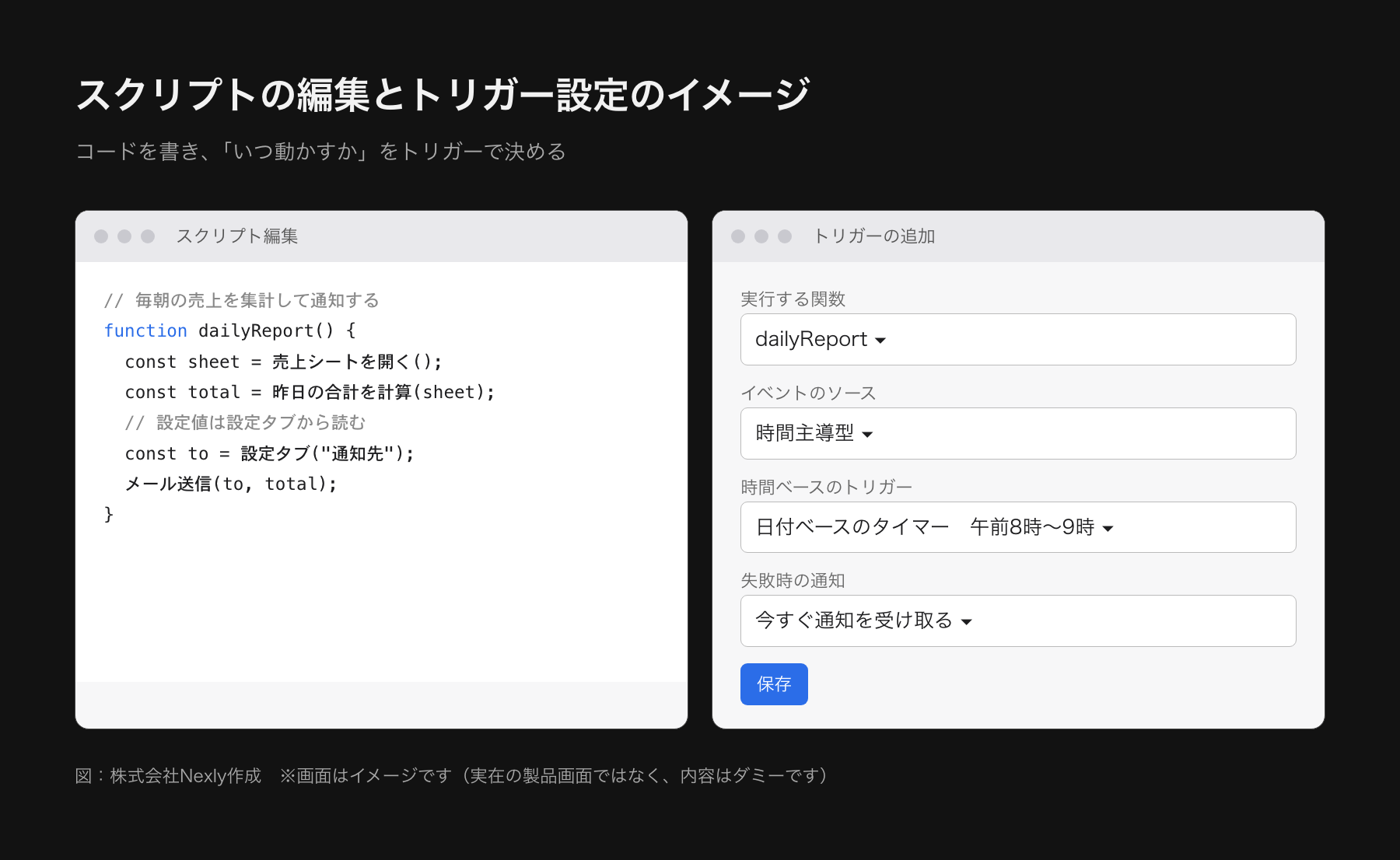This screenshot has height=860, width=1400.
Task: Expand the 日付ベースのタイマー trigger dropdown
Action: click(1018, 527)
